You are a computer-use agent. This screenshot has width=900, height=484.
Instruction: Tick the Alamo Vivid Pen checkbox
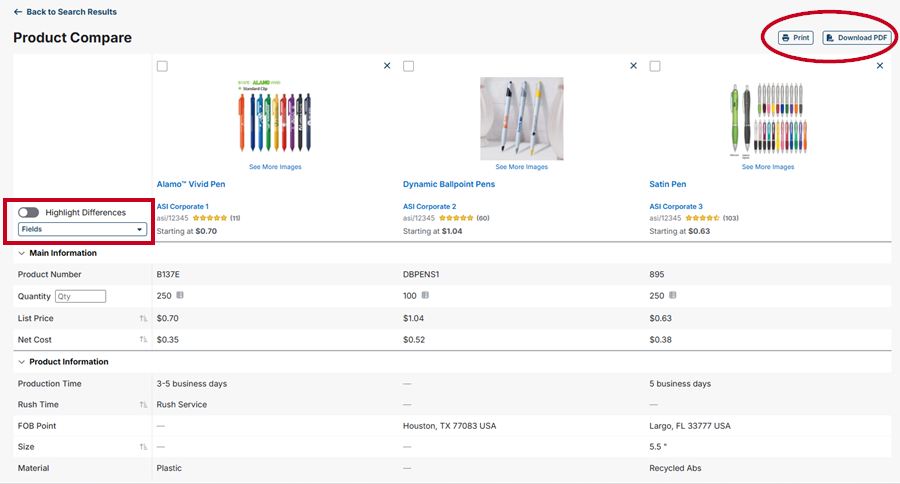point(162,66)
